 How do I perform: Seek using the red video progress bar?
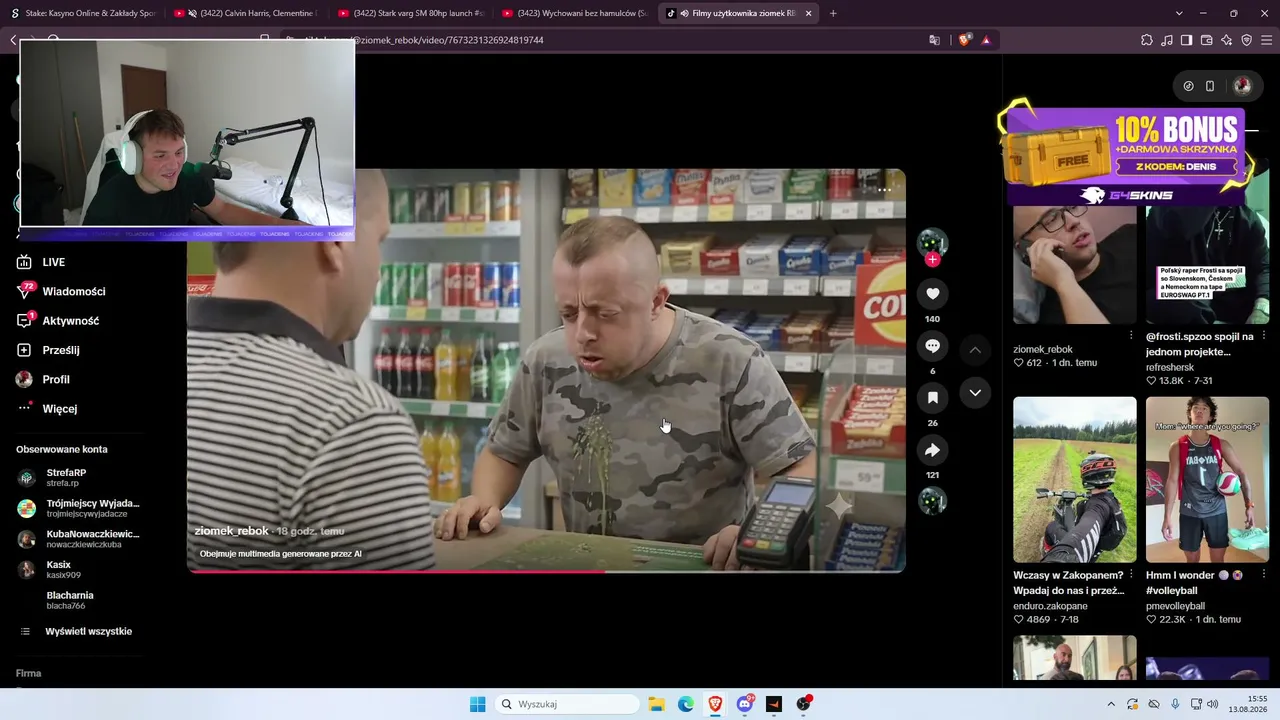[546, 571]
